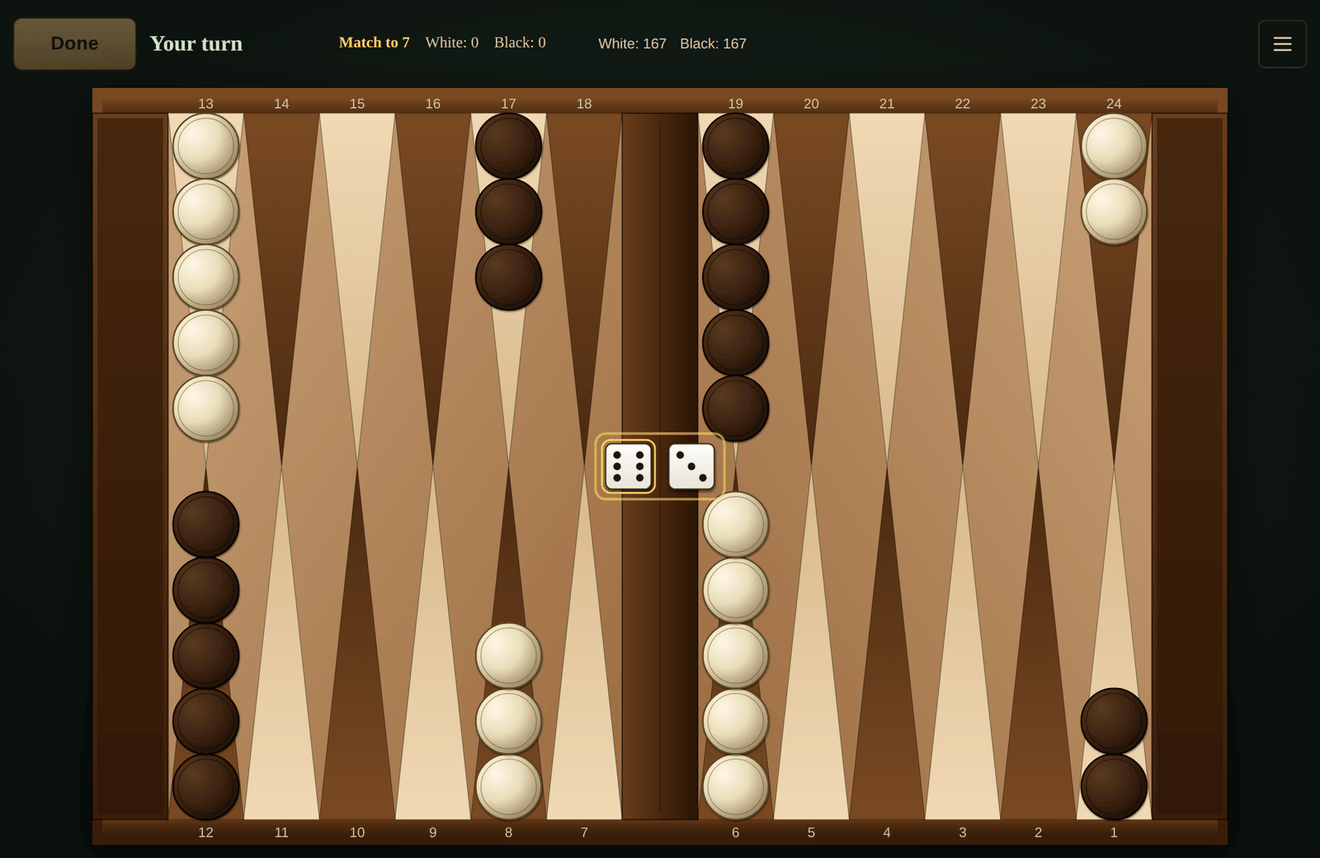Click the Match to 7 label
Image resolution: width=1320 pixels, height=858 pixels.
[x=374, y=43]
